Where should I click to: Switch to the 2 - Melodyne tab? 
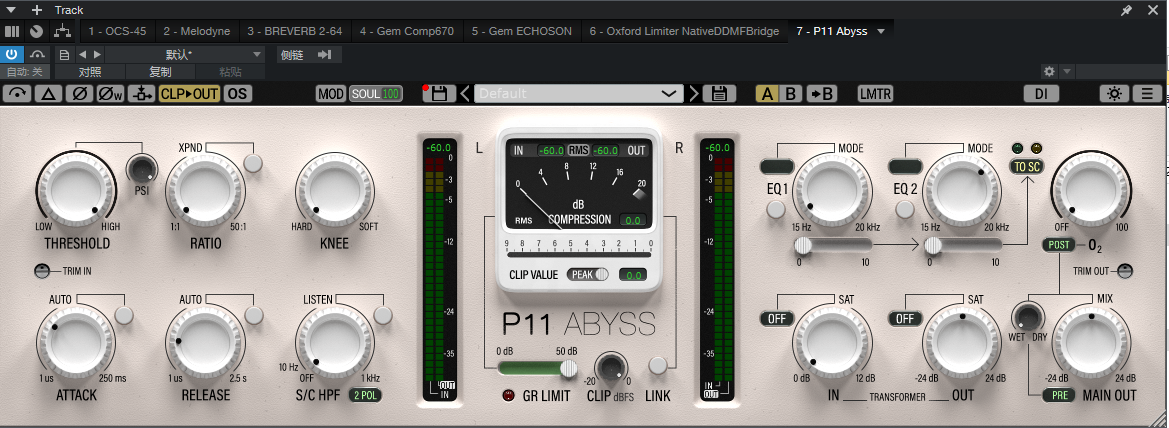(x=197, y=31)
